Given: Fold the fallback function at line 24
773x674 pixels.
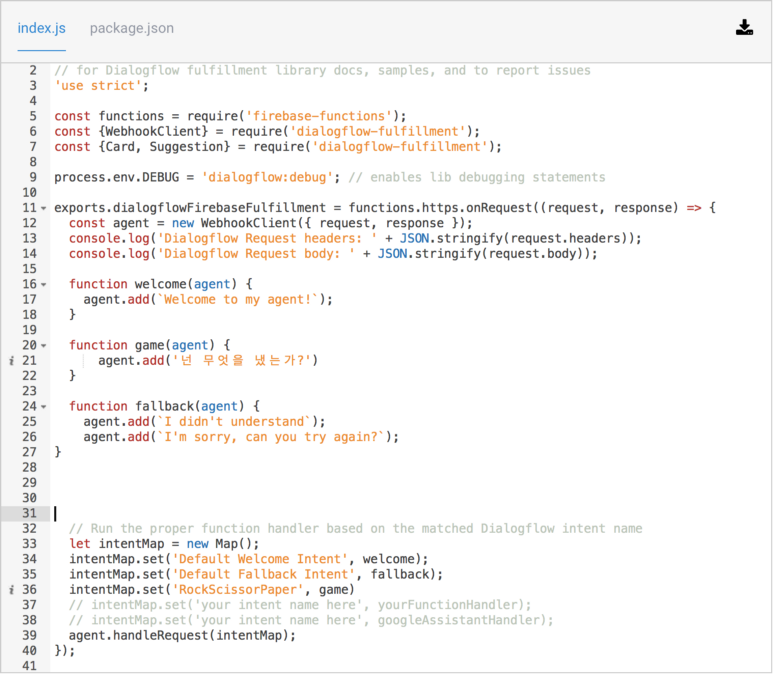Looking at the screenshot, I should tap(43, 407).
